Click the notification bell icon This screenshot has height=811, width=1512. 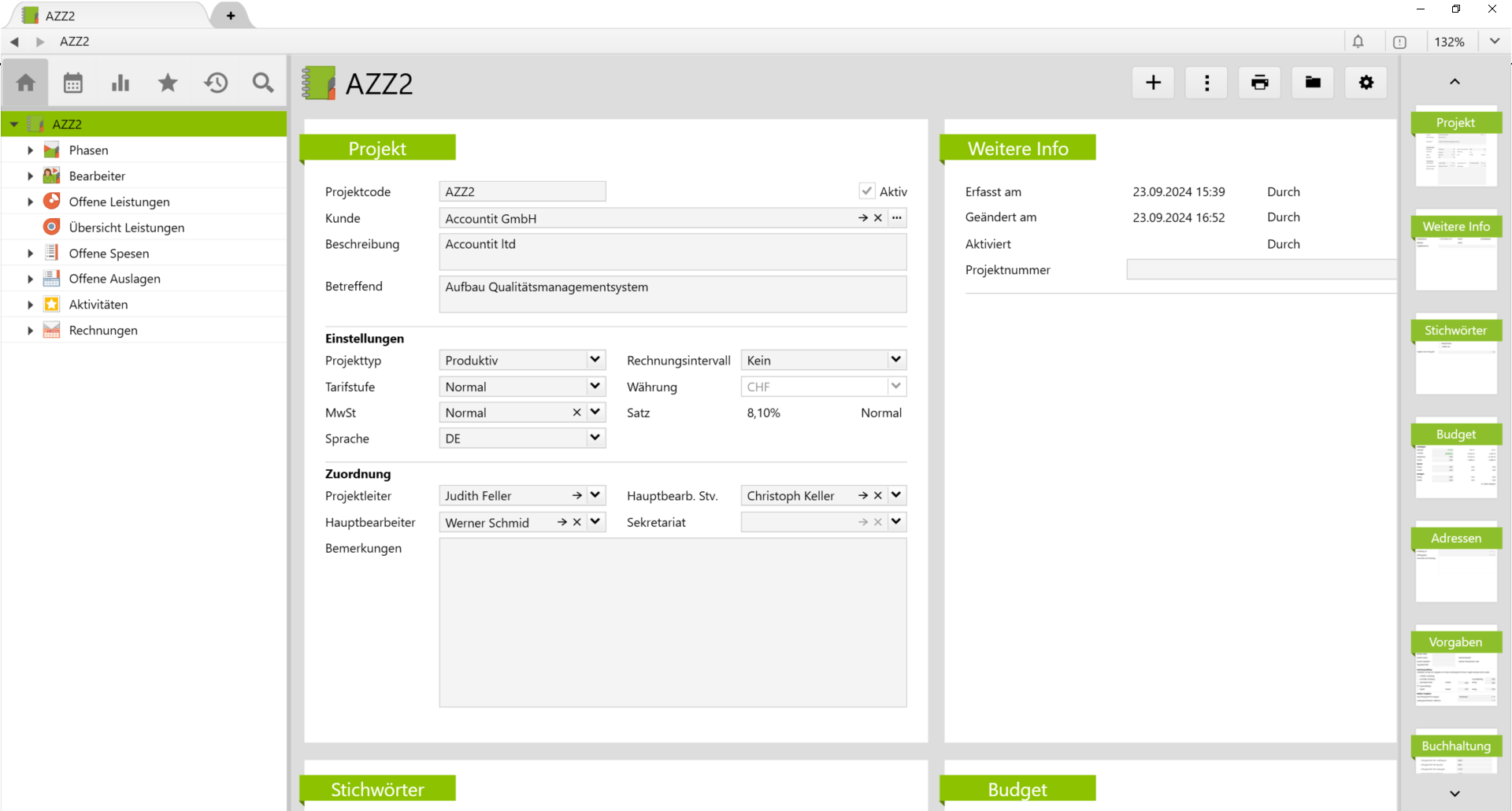pyautogui.click(x=1358, y=42)
